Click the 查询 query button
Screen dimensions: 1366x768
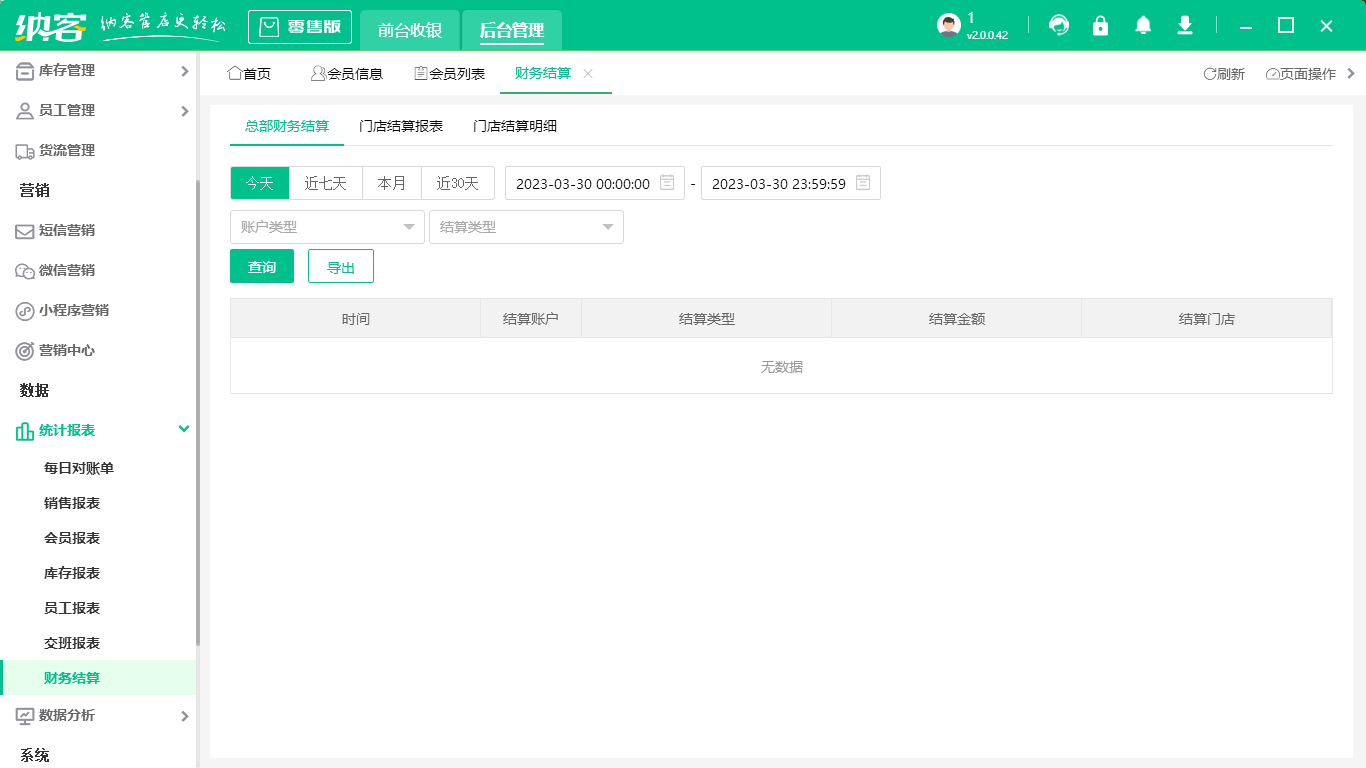point(261,265)
